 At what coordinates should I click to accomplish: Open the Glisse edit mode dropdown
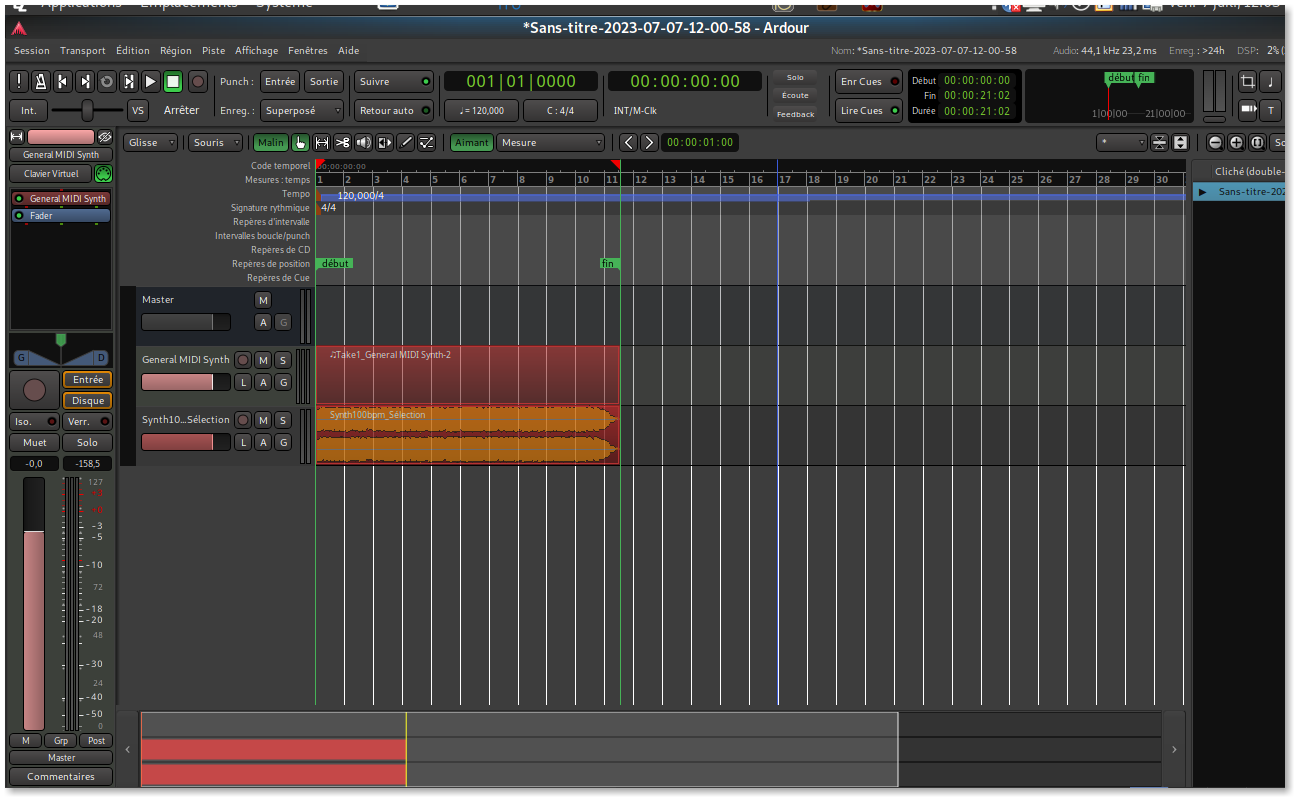(152, 143)
